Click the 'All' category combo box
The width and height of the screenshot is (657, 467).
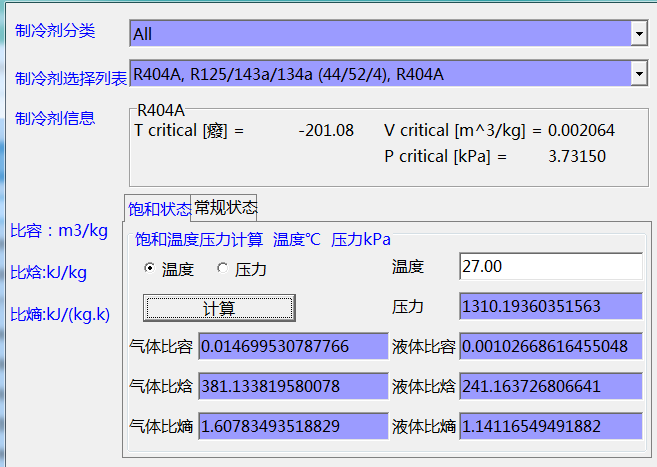380,34
